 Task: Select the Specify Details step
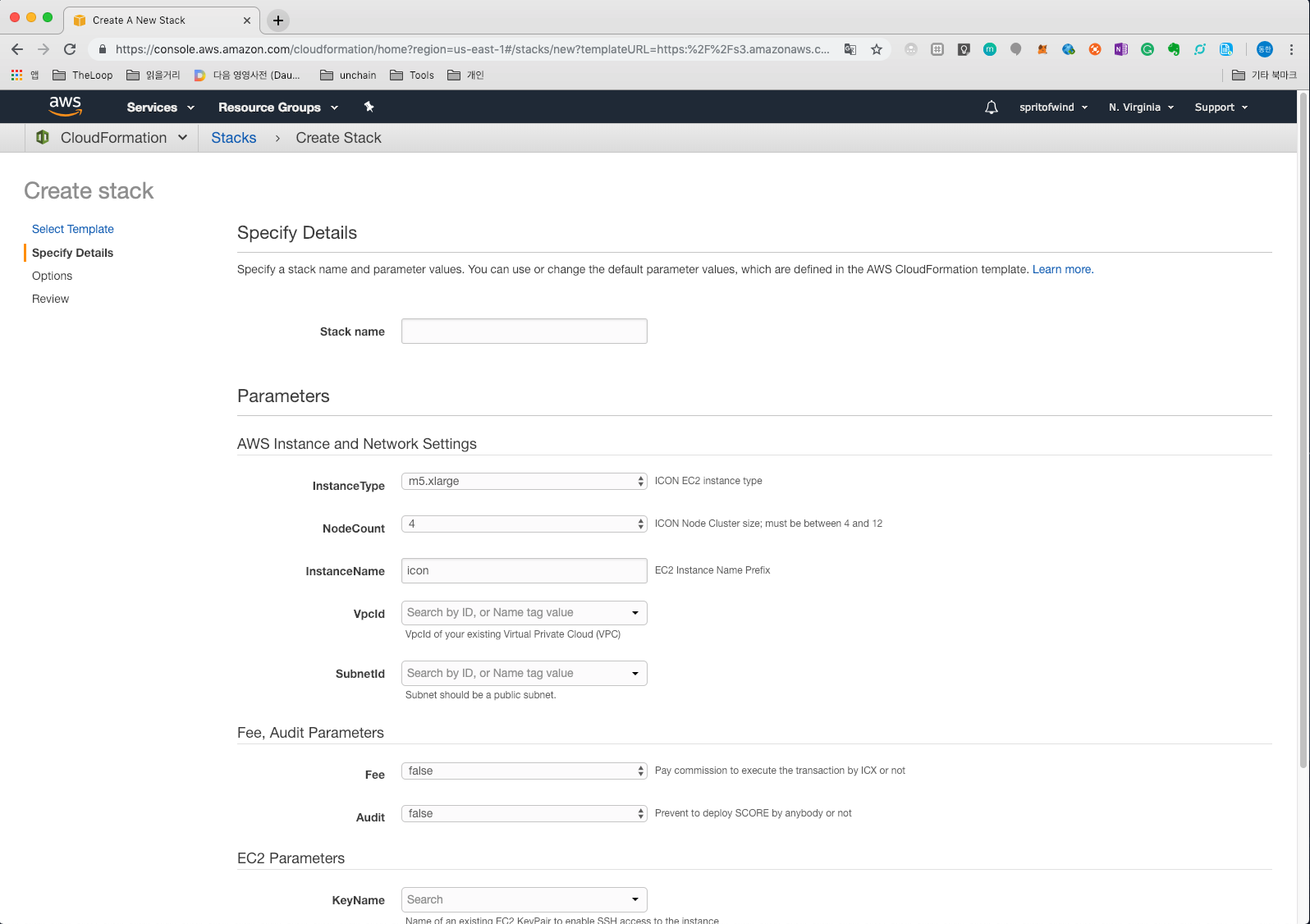pyautogui.click(x=73, y=253)
